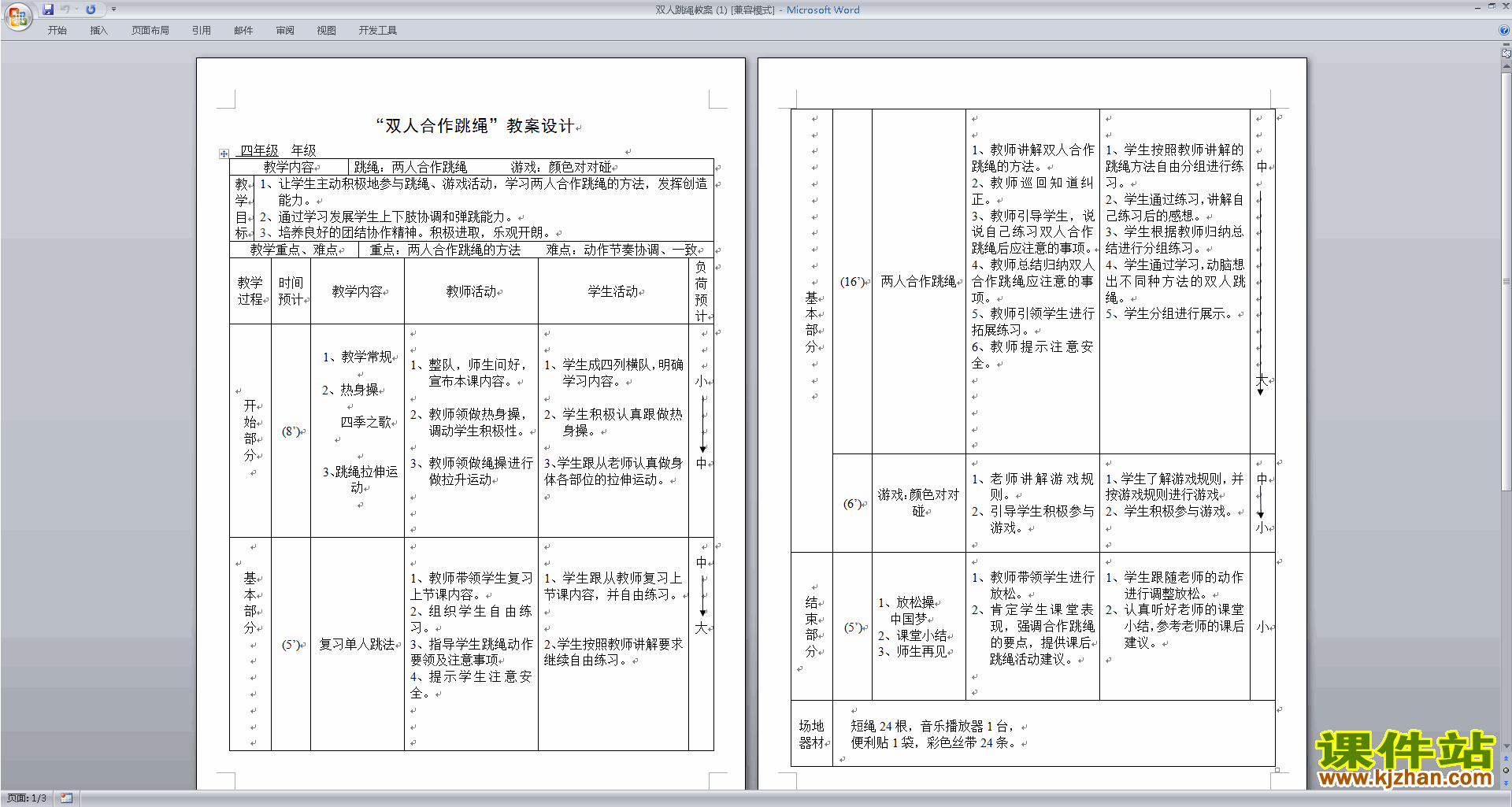Expand Customize Quick Access Toolbar dropdown
1512x807 pixels.
[113, 9]
